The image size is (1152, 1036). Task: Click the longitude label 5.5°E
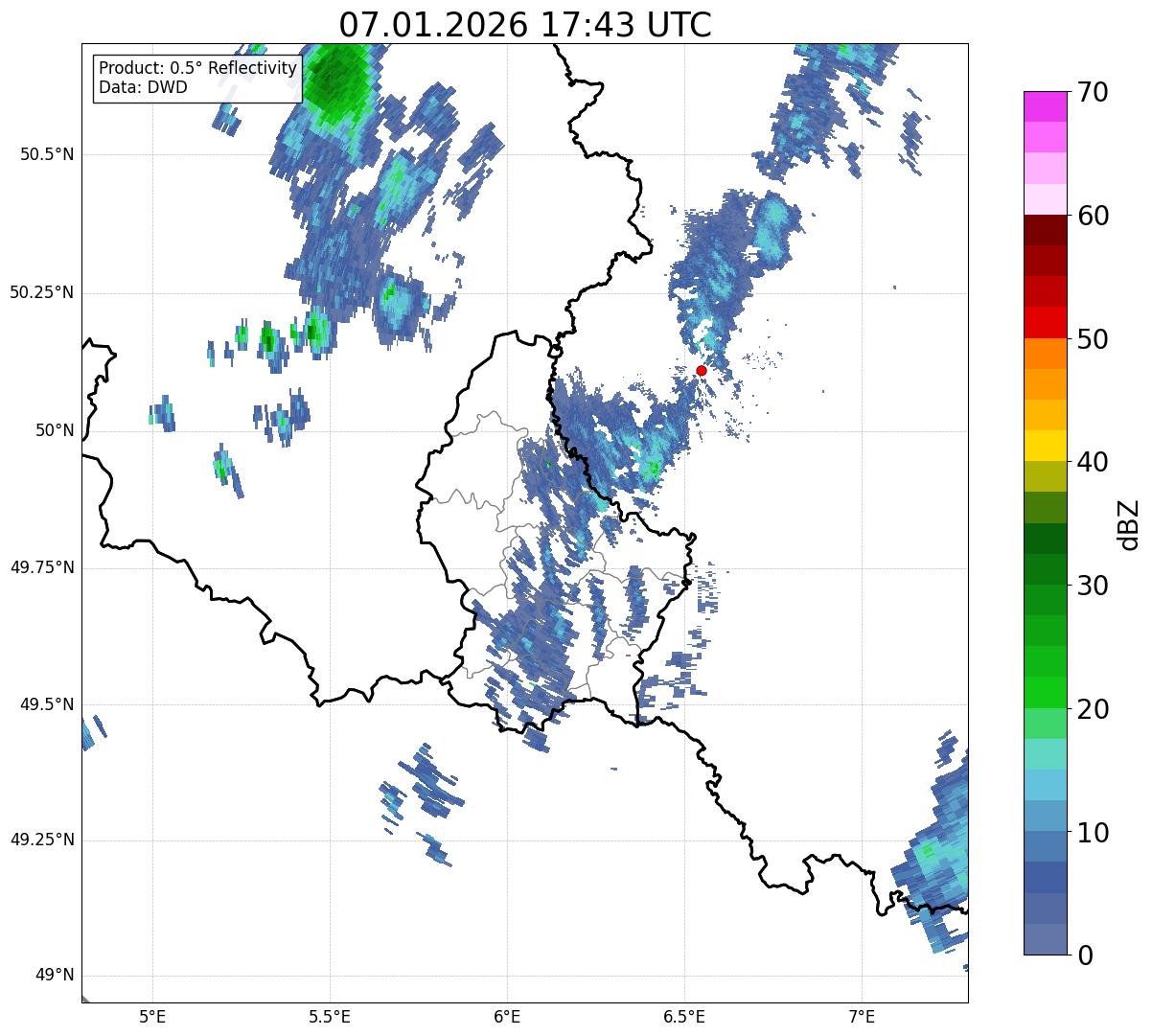point(330,1017)
